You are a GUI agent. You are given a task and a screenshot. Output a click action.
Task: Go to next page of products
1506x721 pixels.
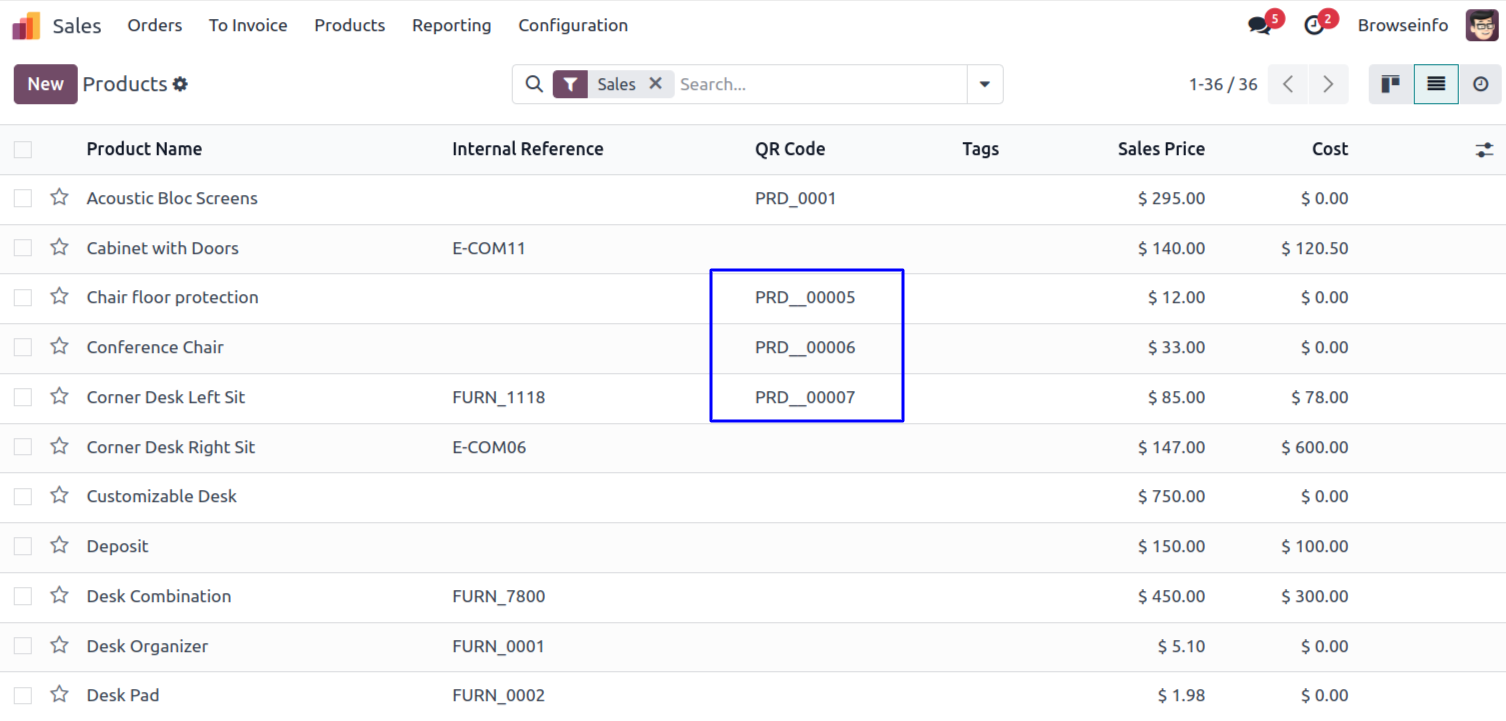1328,85
